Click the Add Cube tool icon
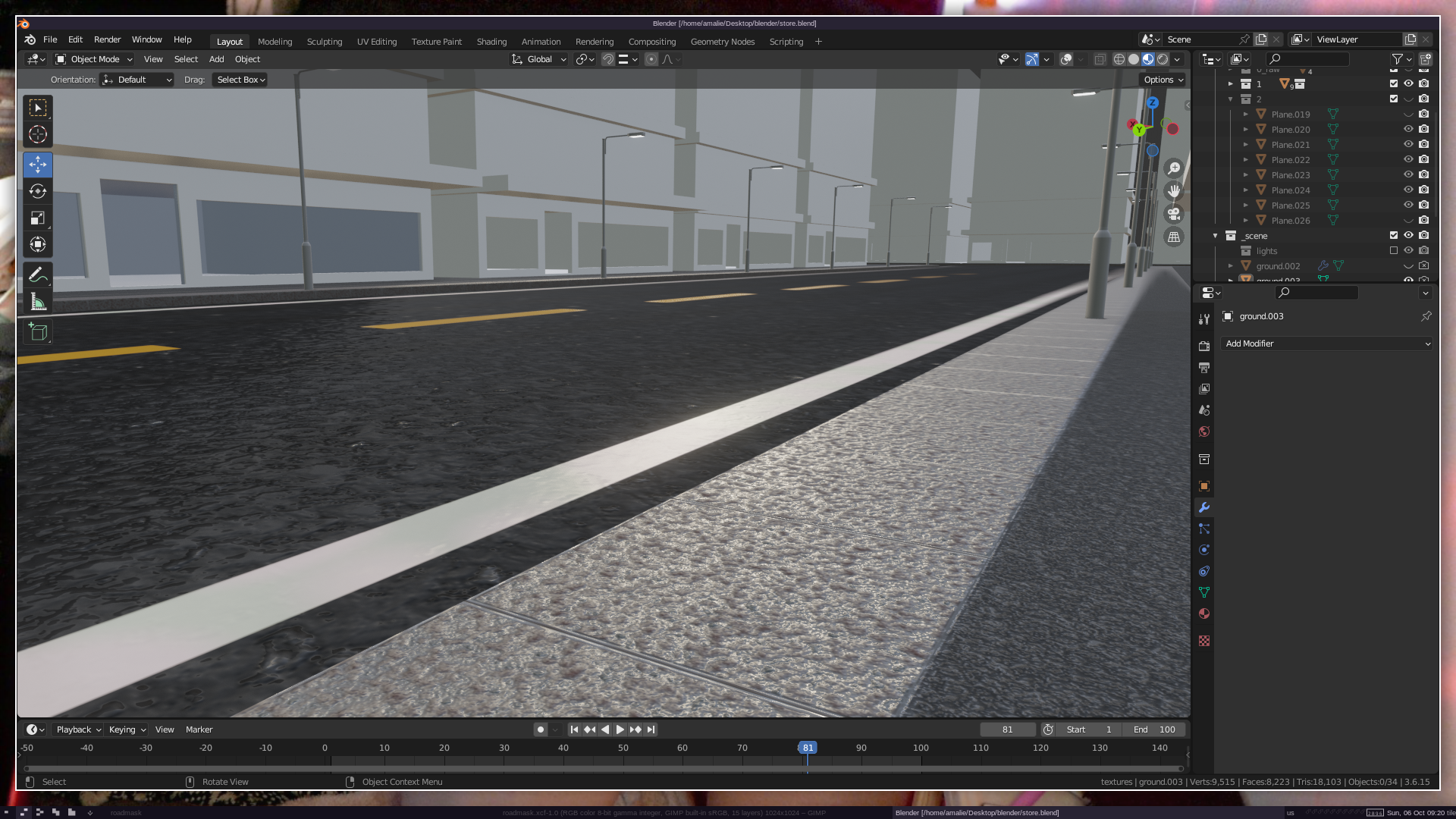 click(x=38, y=332)
